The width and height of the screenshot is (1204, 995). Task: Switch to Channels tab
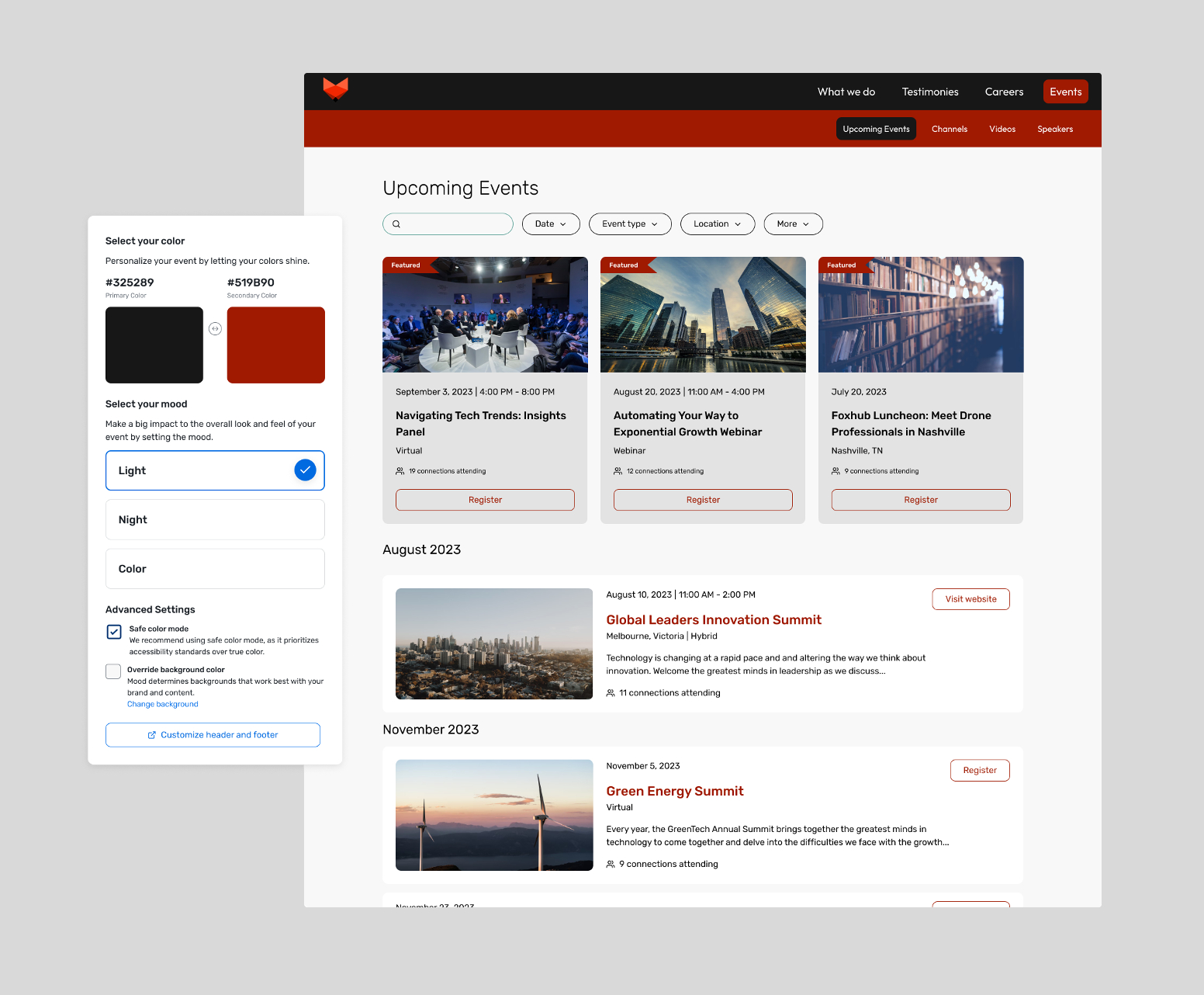tap(950, 129)
